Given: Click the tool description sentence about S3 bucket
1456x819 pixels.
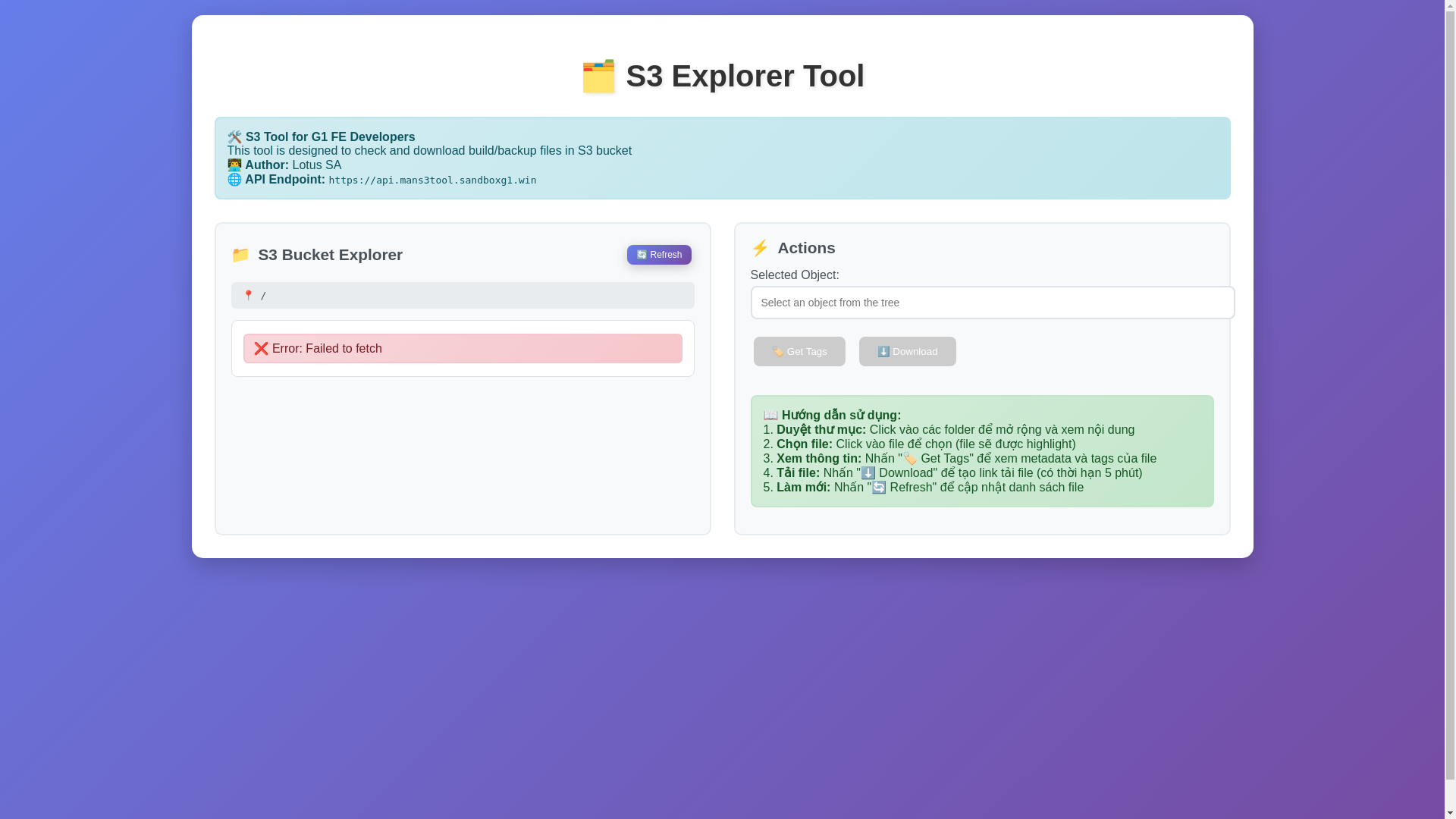Looking at the screenshot, I should 429,151.
